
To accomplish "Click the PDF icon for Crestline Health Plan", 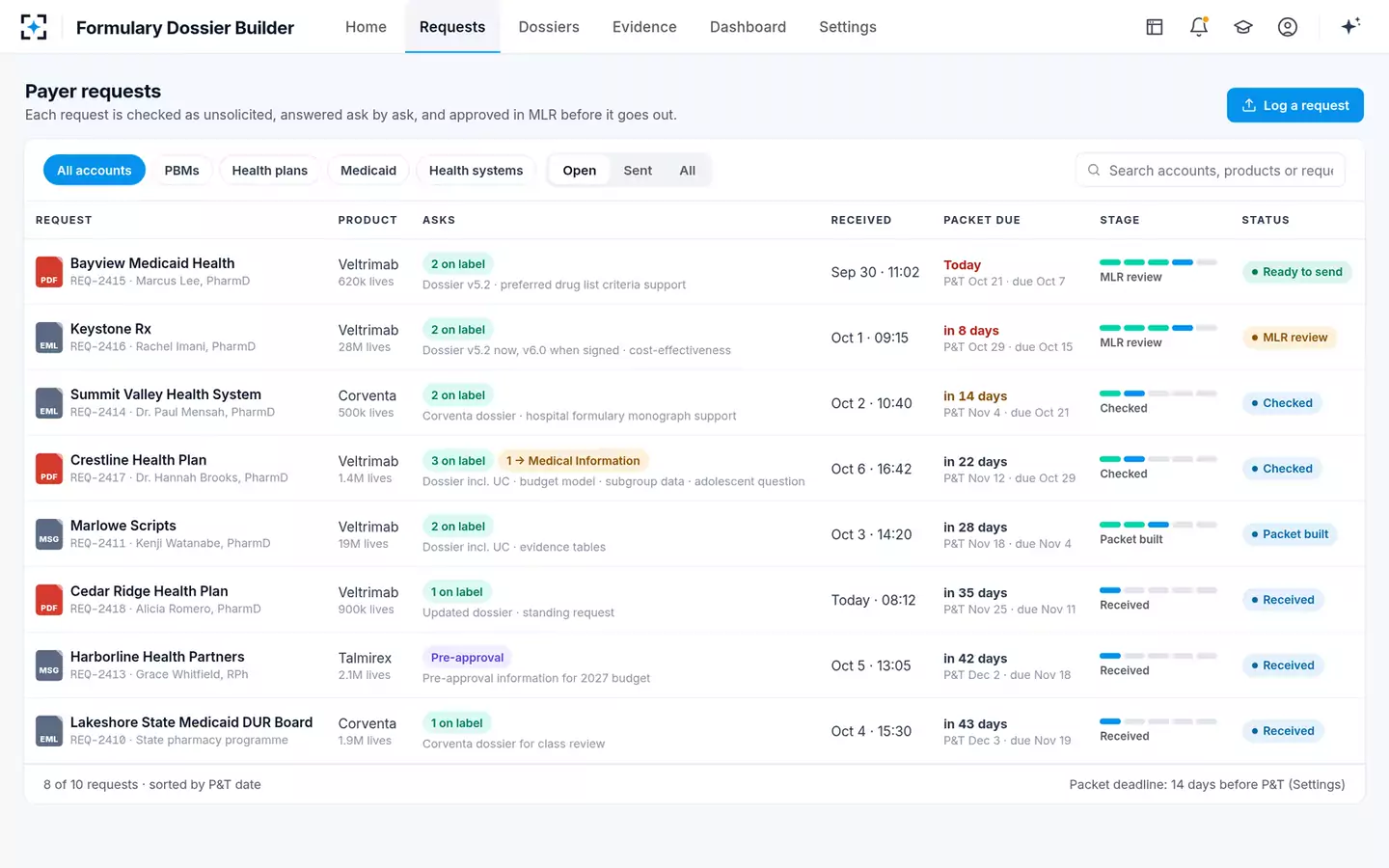I will coord(49,469).
